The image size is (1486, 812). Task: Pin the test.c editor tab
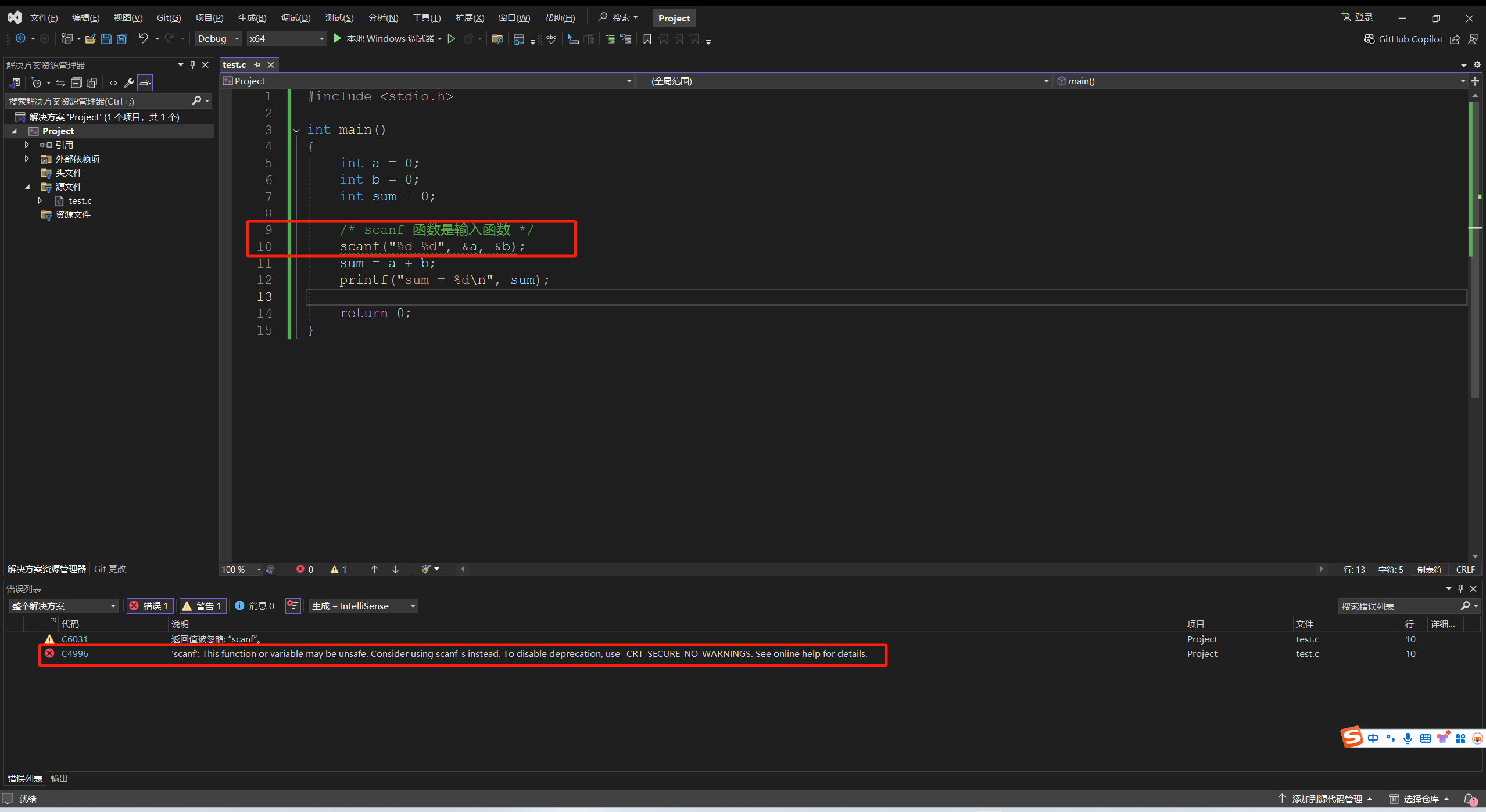point(257,65)
